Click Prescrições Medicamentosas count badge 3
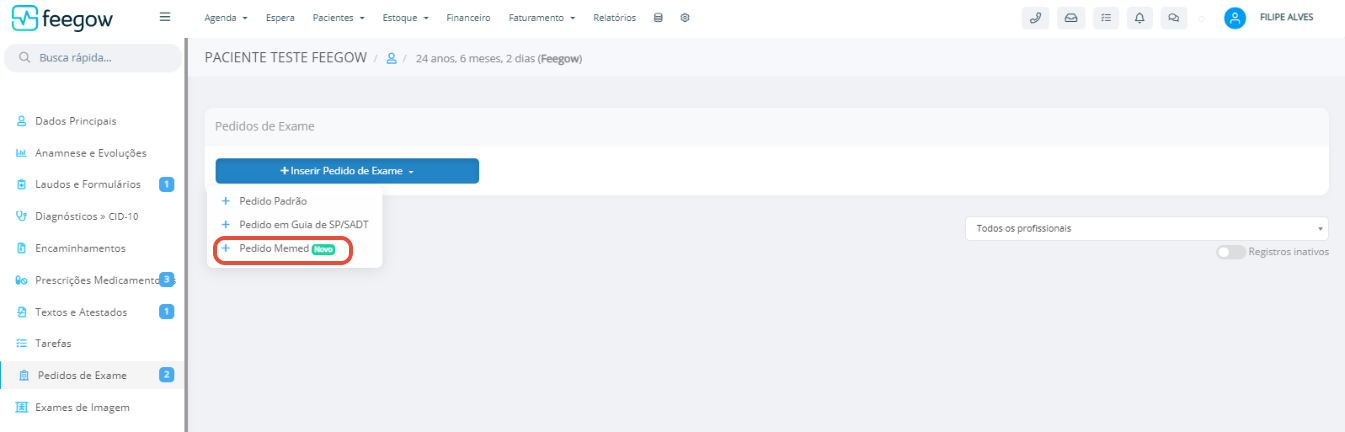The width and height of the screenshot is (1345, 432). coord(167,279)
